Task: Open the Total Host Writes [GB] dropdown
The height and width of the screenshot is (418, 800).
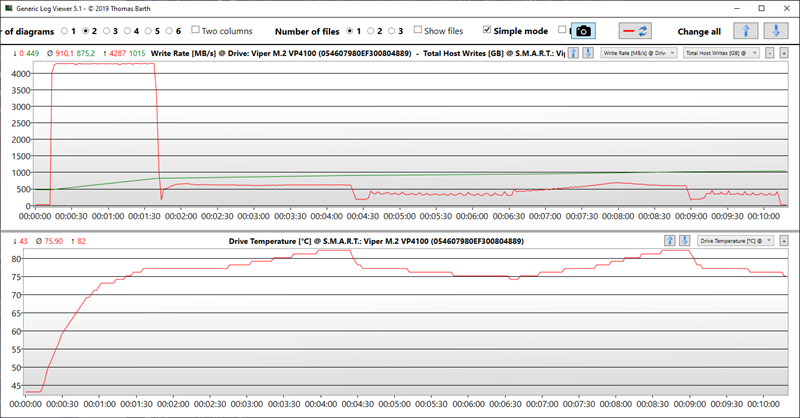Action: pos(720,52)
